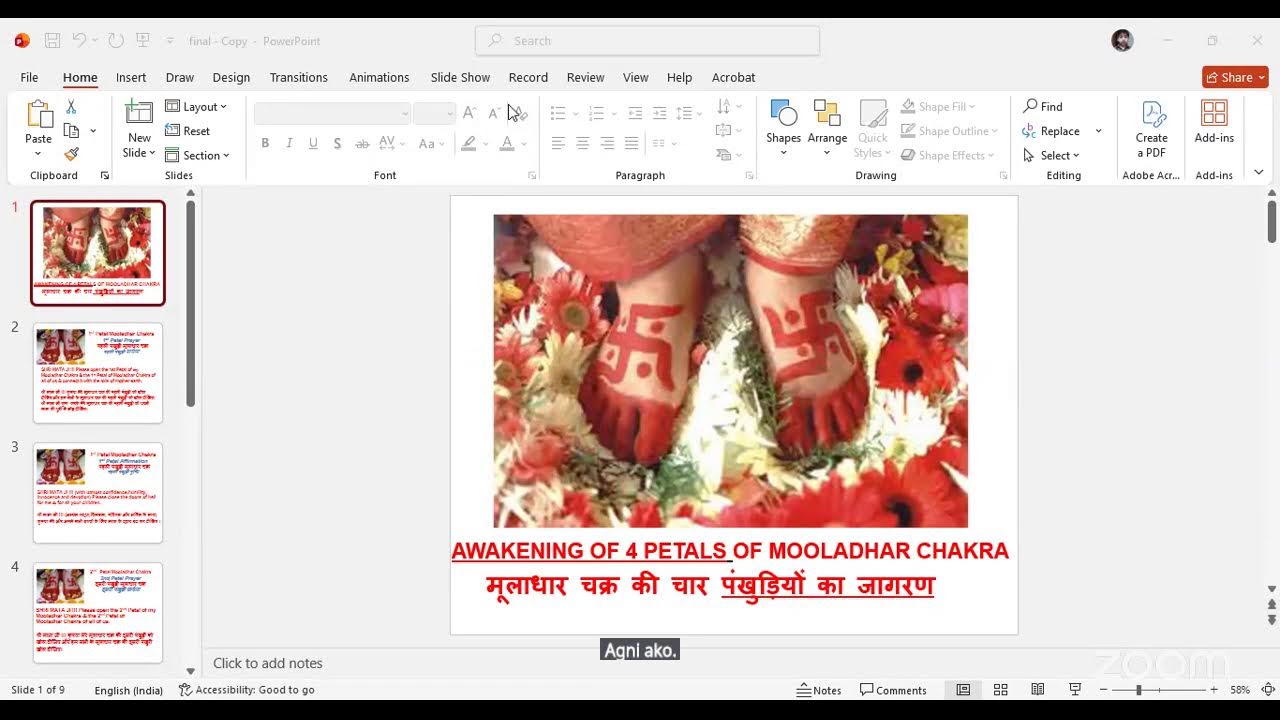Save the presentation using the title bar icon

(53, 41)
